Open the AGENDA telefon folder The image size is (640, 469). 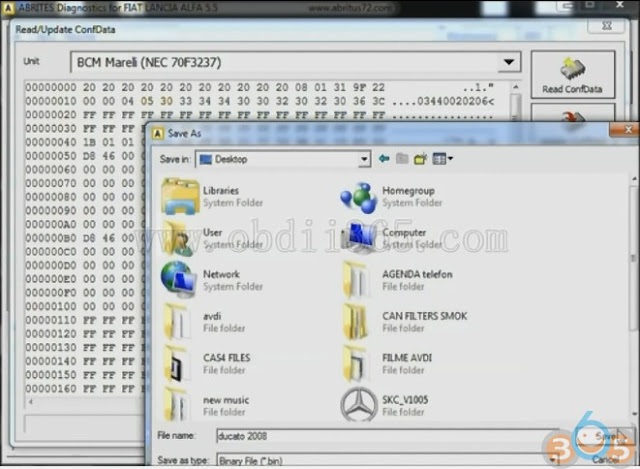pyautogui.click(x=398, y=280)
